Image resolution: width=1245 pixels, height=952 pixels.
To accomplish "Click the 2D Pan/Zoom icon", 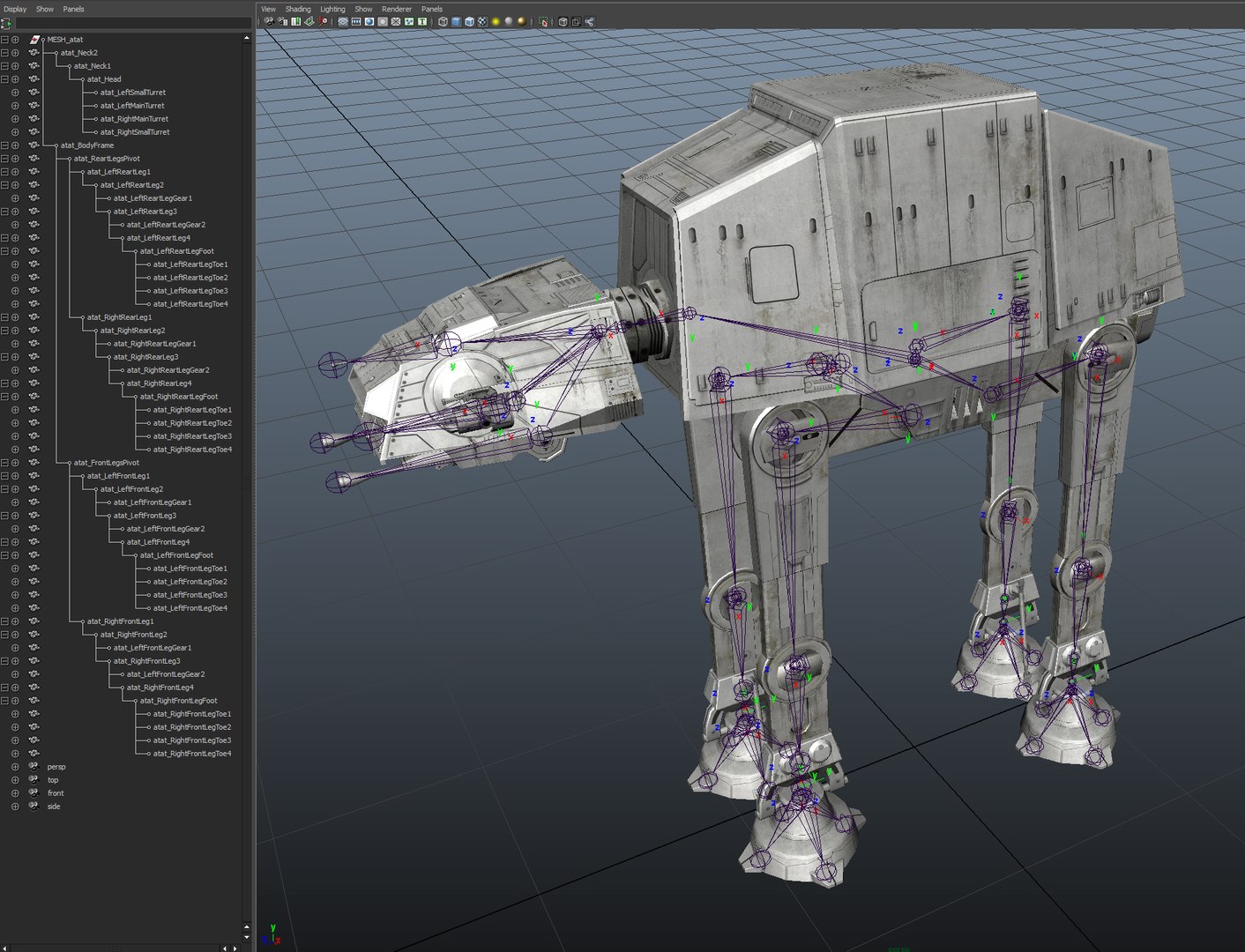I will pyautogui.click(x=324, y=21).
